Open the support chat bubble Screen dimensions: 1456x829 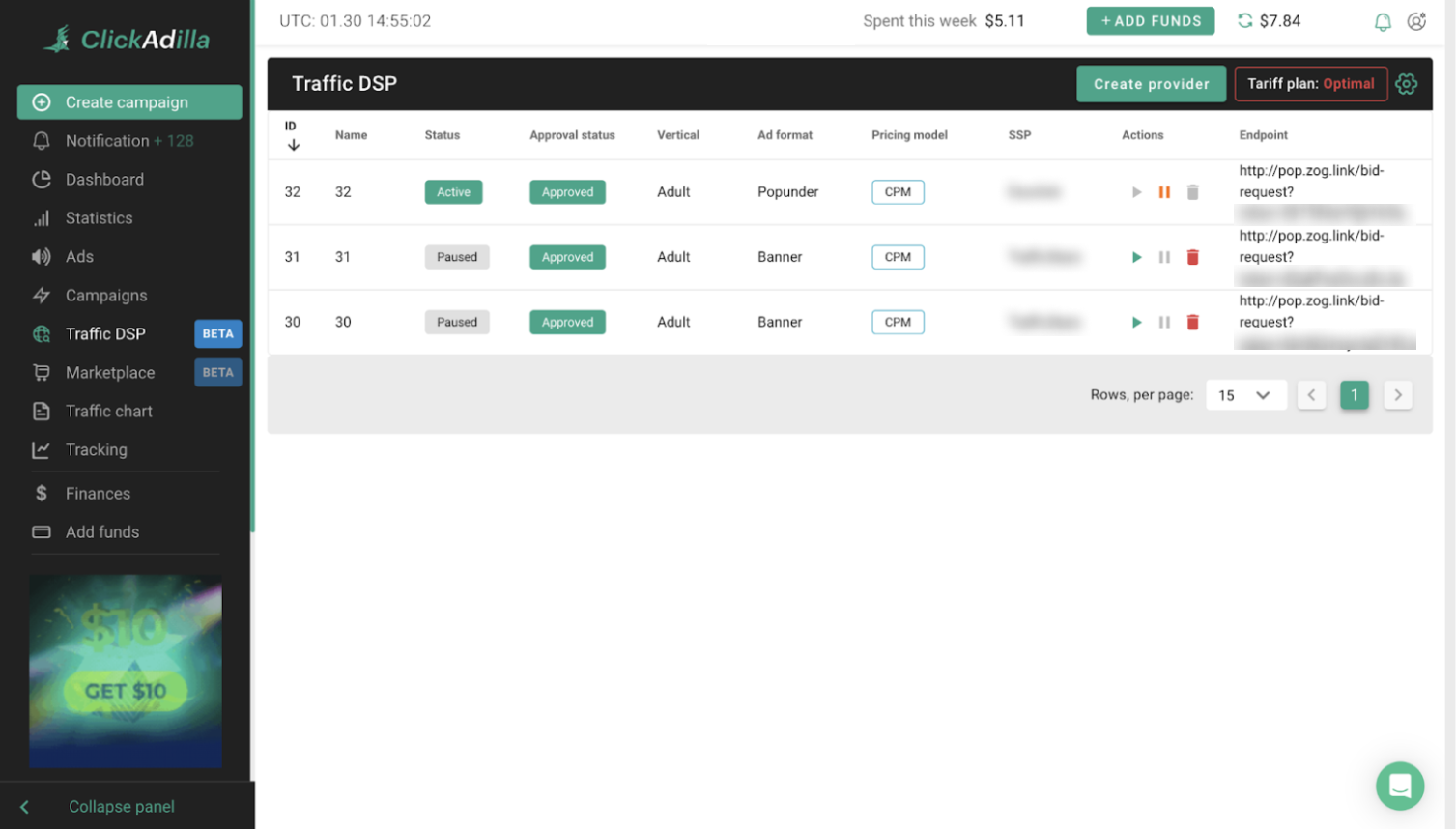[1399, 786]
